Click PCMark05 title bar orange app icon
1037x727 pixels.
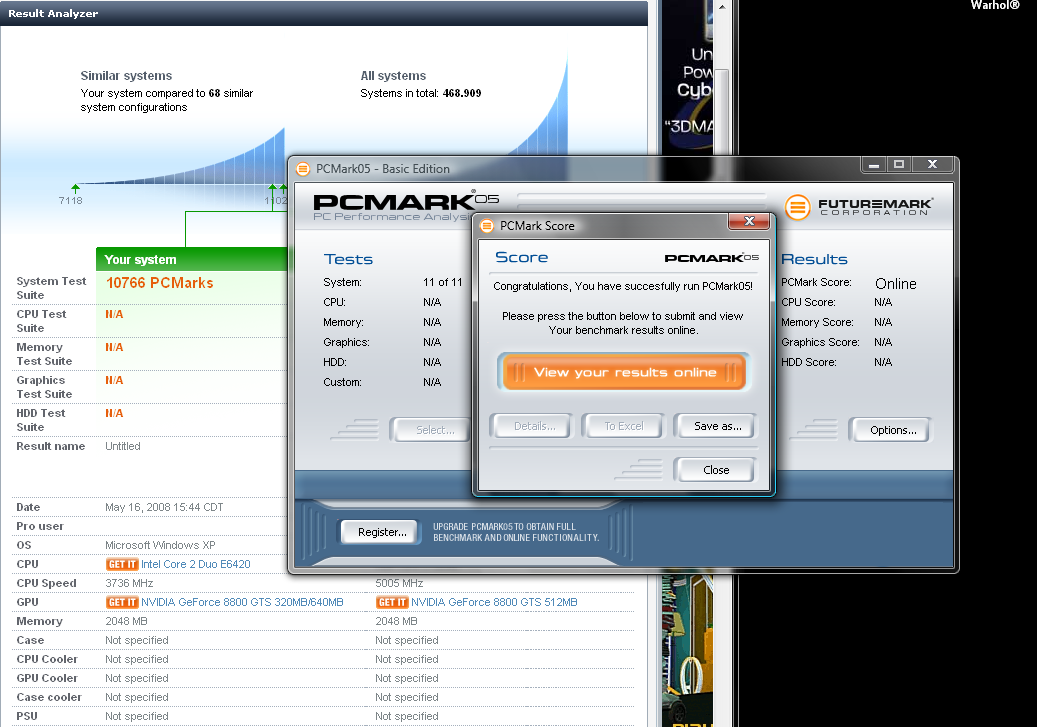tap(303, 169)
